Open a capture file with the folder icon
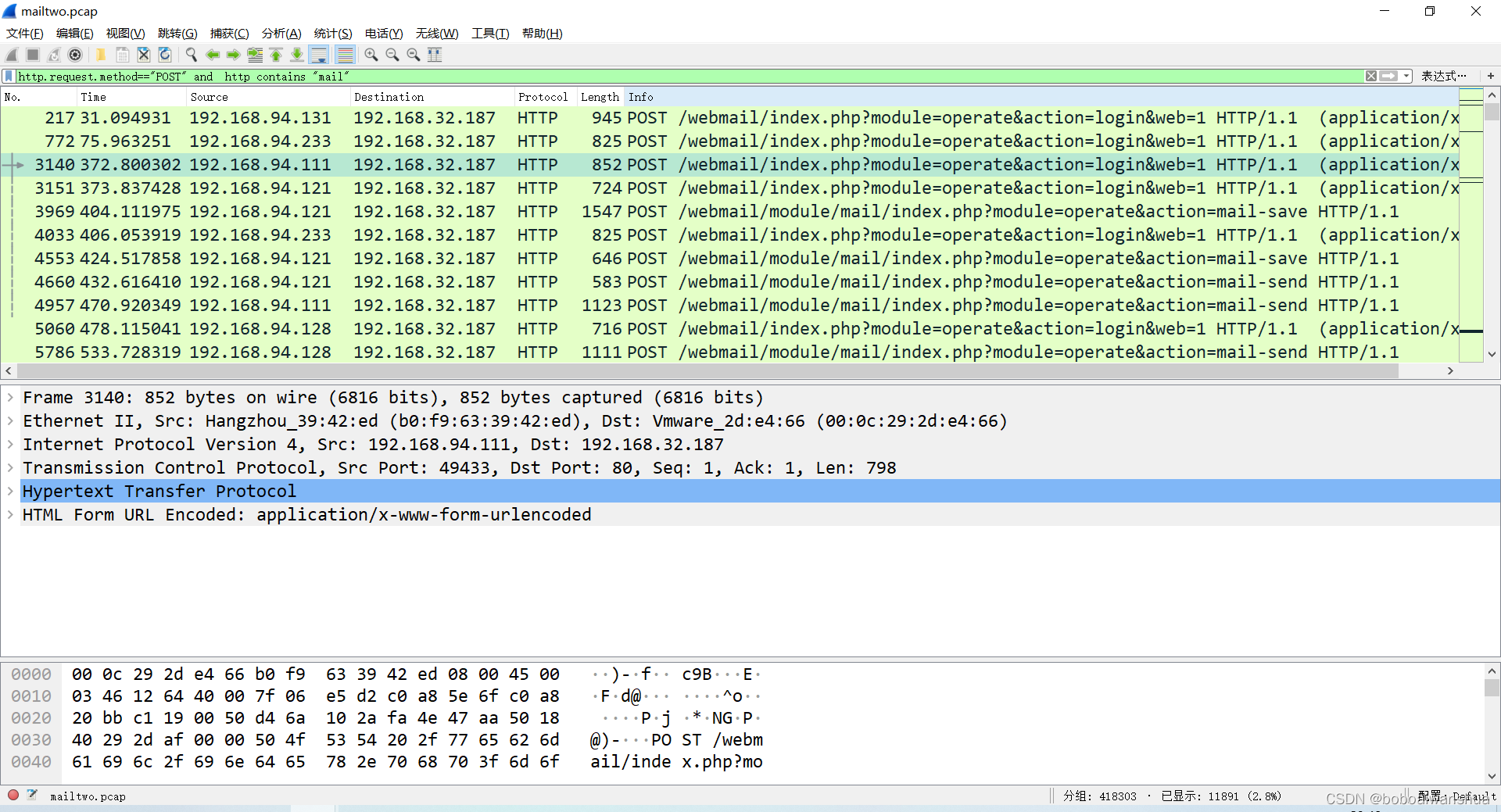The width and height of the screenshot is (1501, 812). coord(101,55)
